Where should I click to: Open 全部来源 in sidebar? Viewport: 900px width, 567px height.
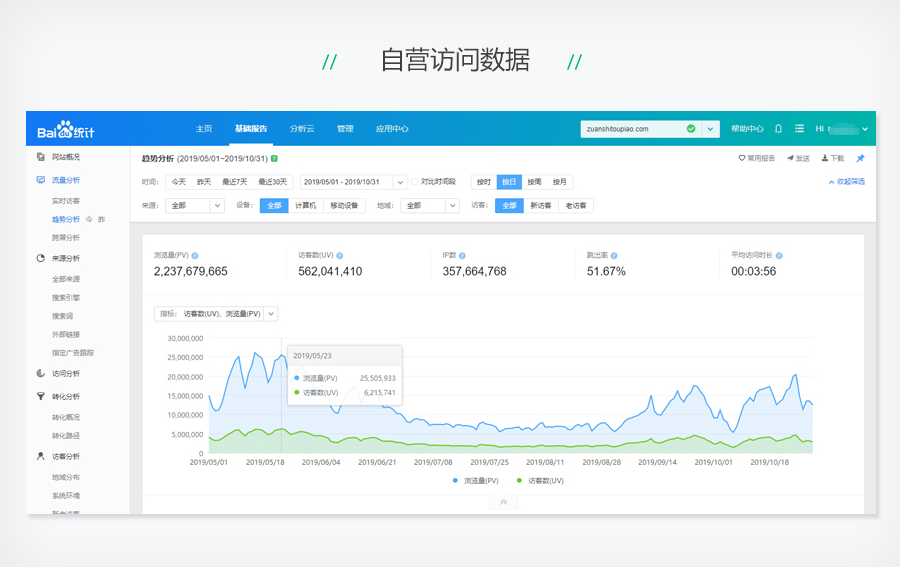[x=66, y=279]
